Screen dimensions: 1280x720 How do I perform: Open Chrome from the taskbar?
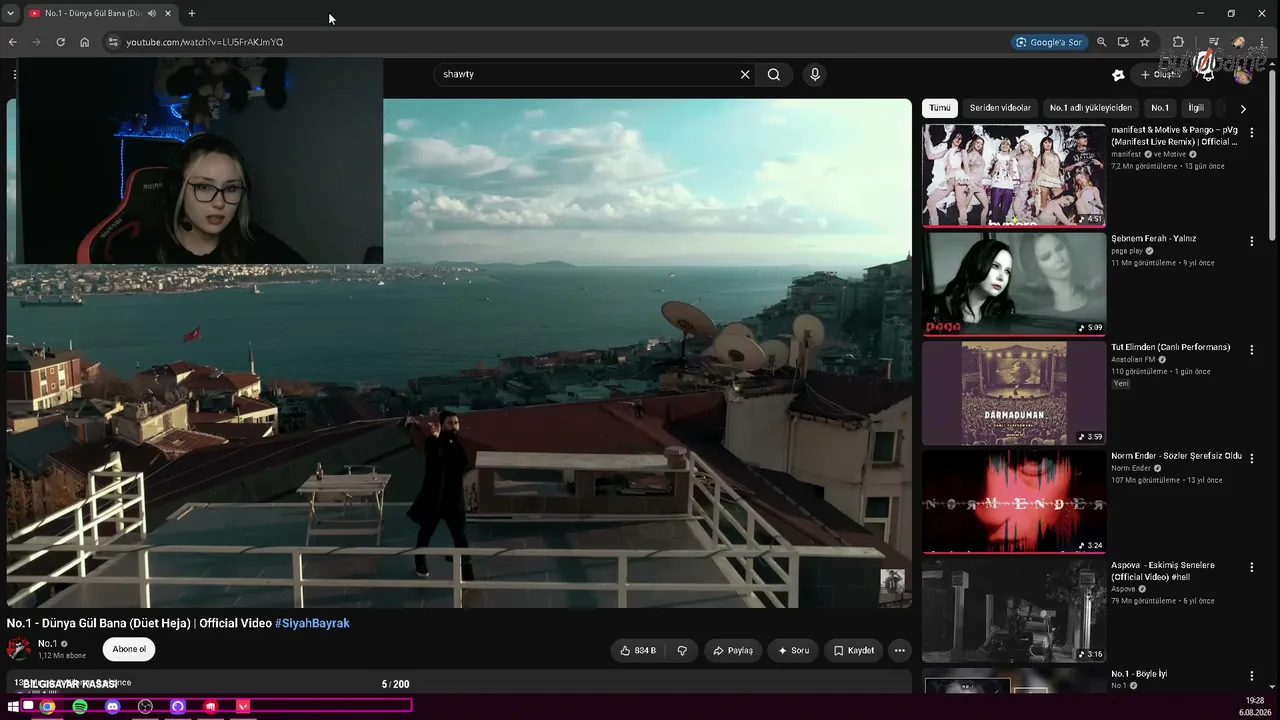(x=47, y=706)
